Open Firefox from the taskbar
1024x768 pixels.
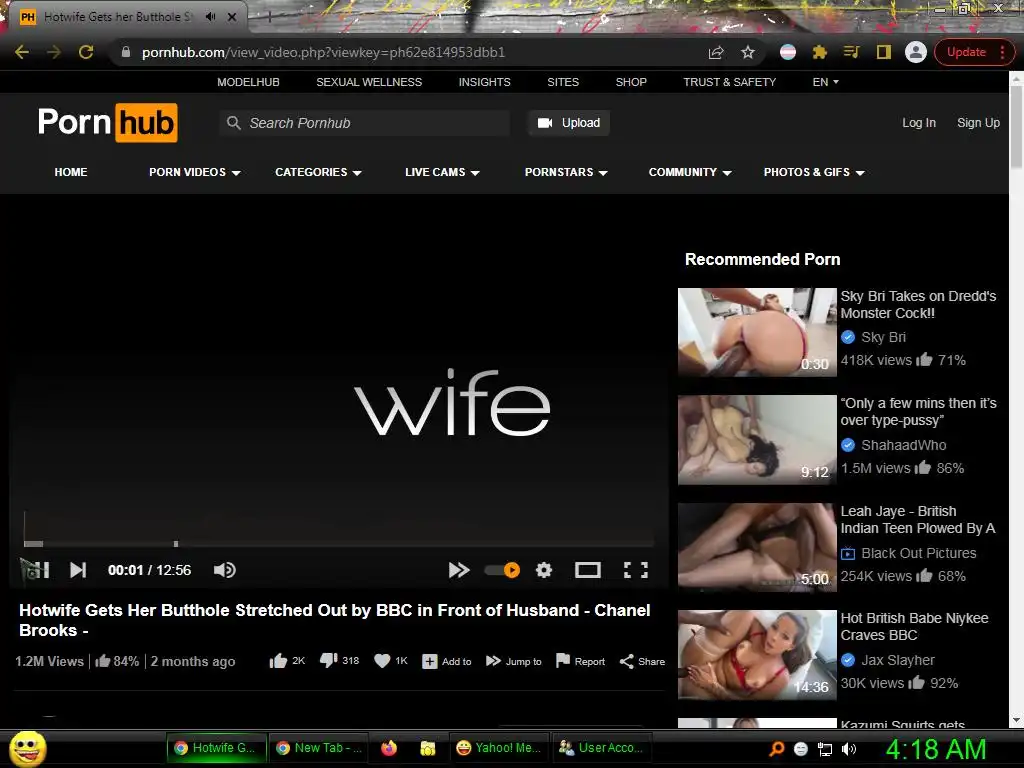click(389, 748)
